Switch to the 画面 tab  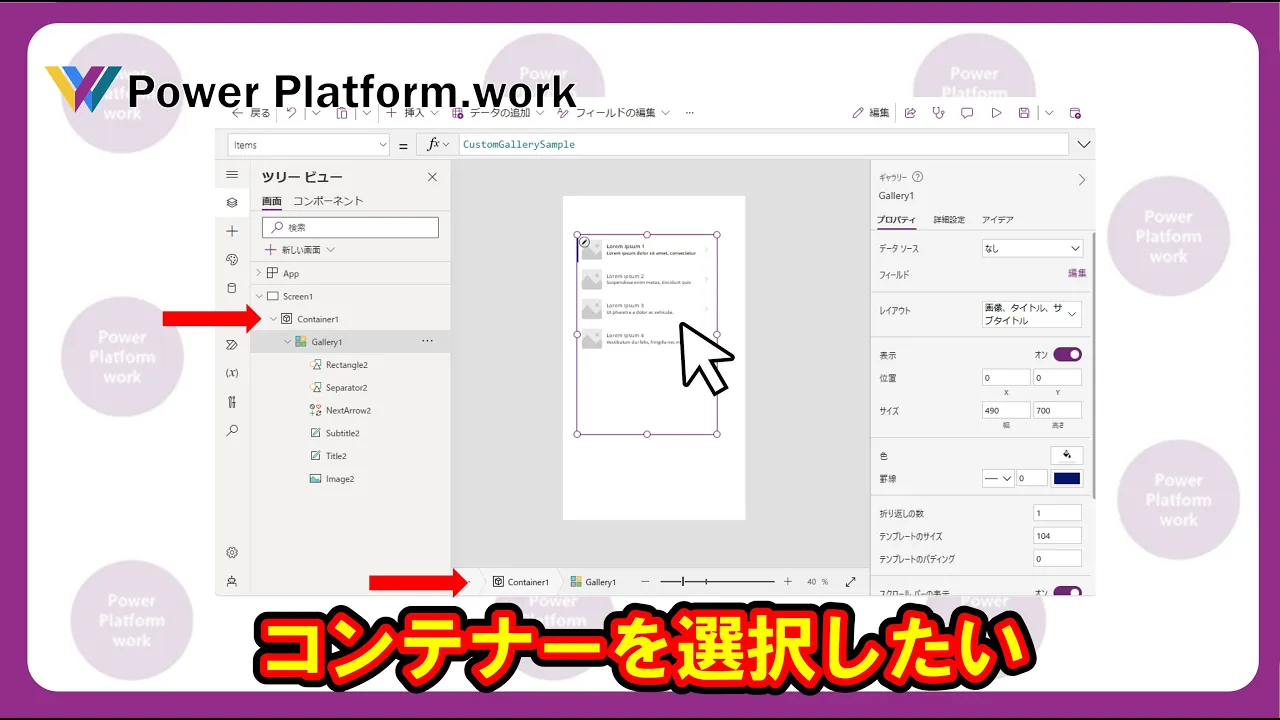(272, 201)
